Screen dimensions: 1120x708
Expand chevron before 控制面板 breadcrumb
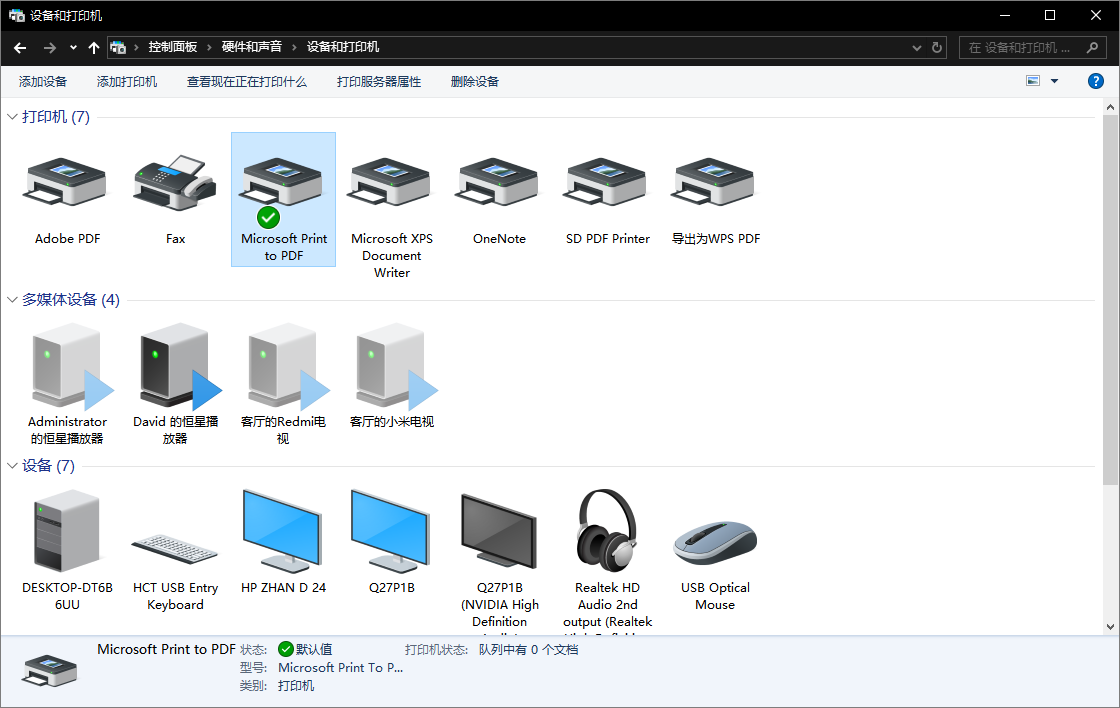pos(136,48)
